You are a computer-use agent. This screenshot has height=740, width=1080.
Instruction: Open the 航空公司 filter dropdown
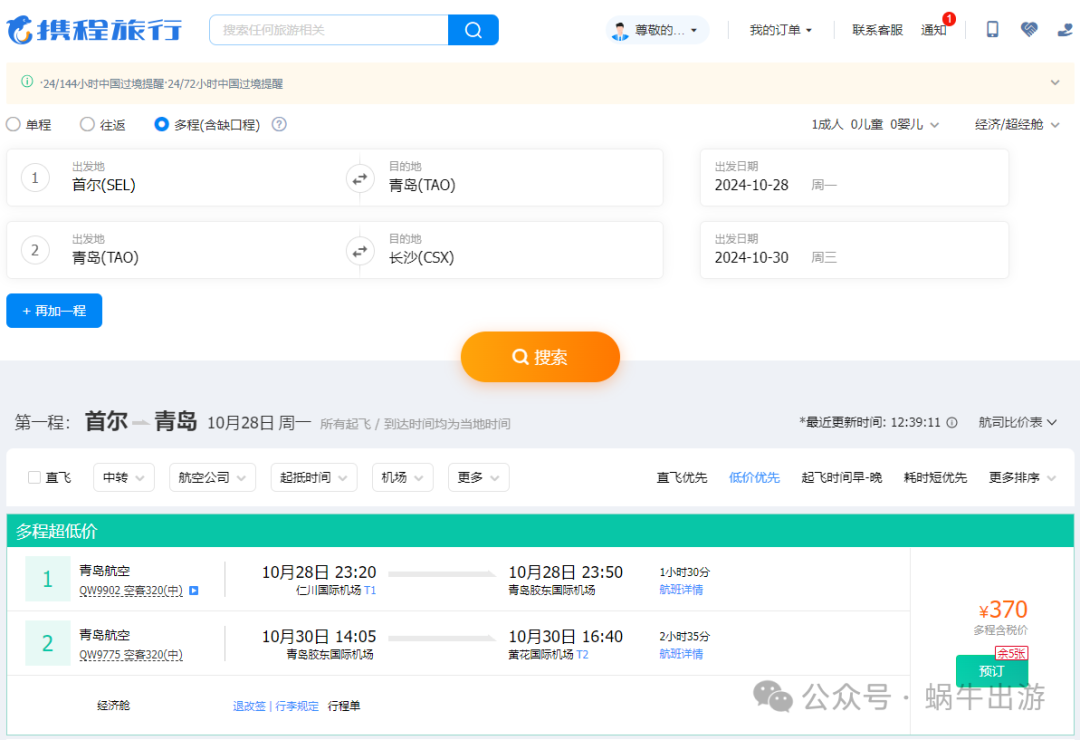coord(212,477)
